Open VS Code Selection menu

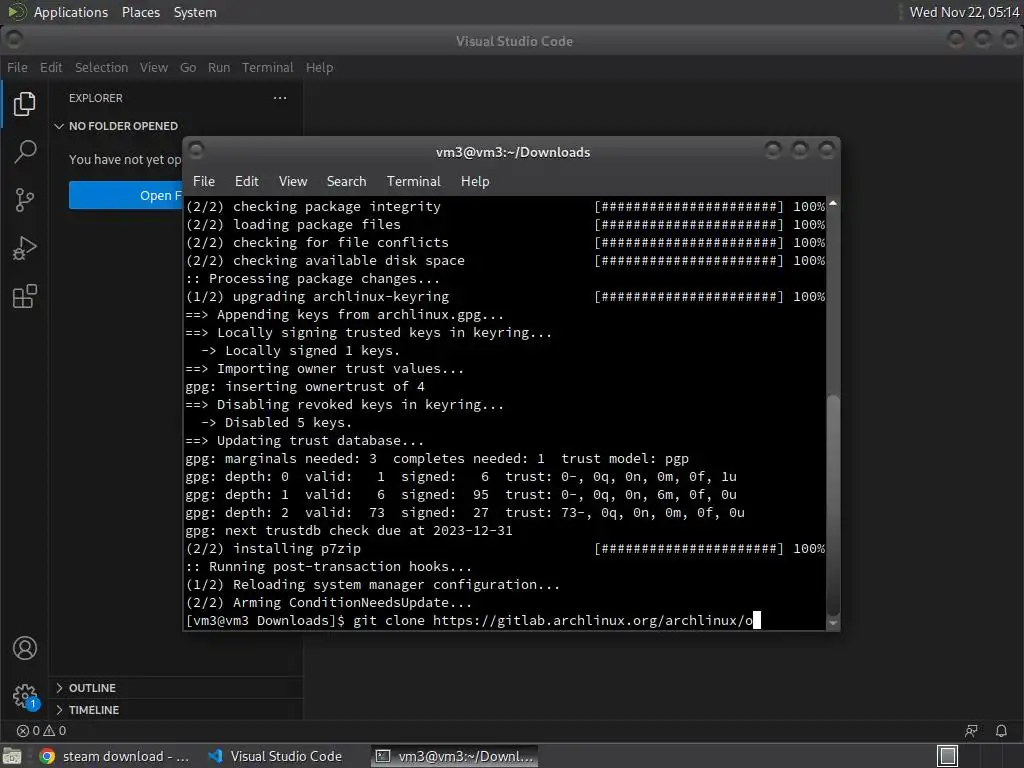pyautogui.click(x=101, y=67)
